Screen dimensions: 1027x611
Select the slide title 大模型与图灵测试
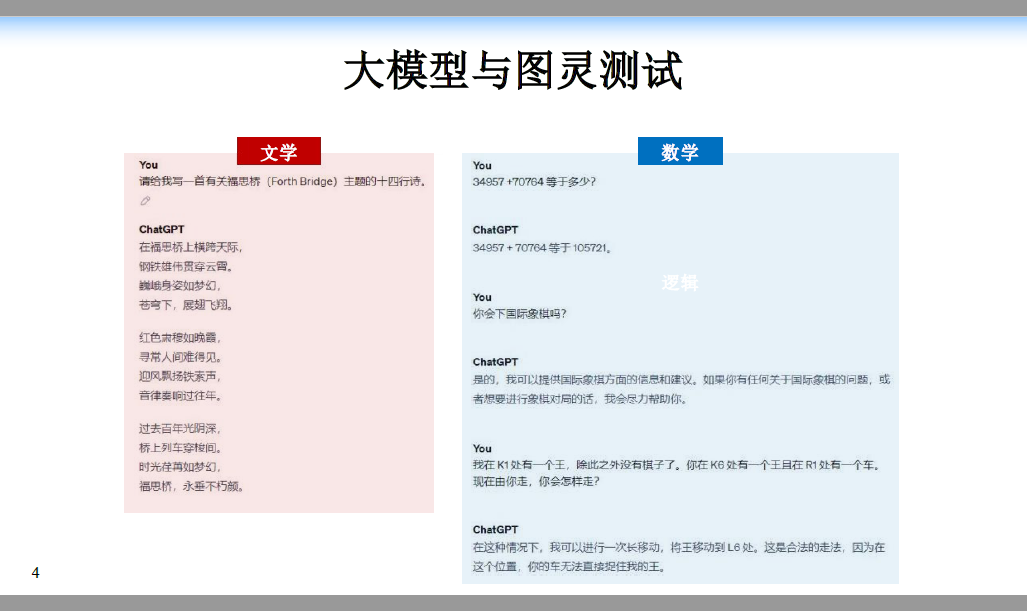click(514, 70)
